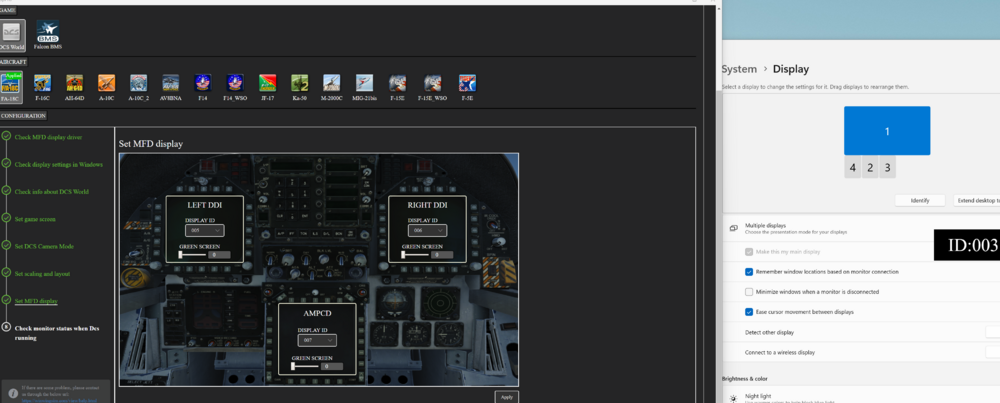Click the Apply button
1000x403 pixels.
pyautogui.click(x=506, y=397)
